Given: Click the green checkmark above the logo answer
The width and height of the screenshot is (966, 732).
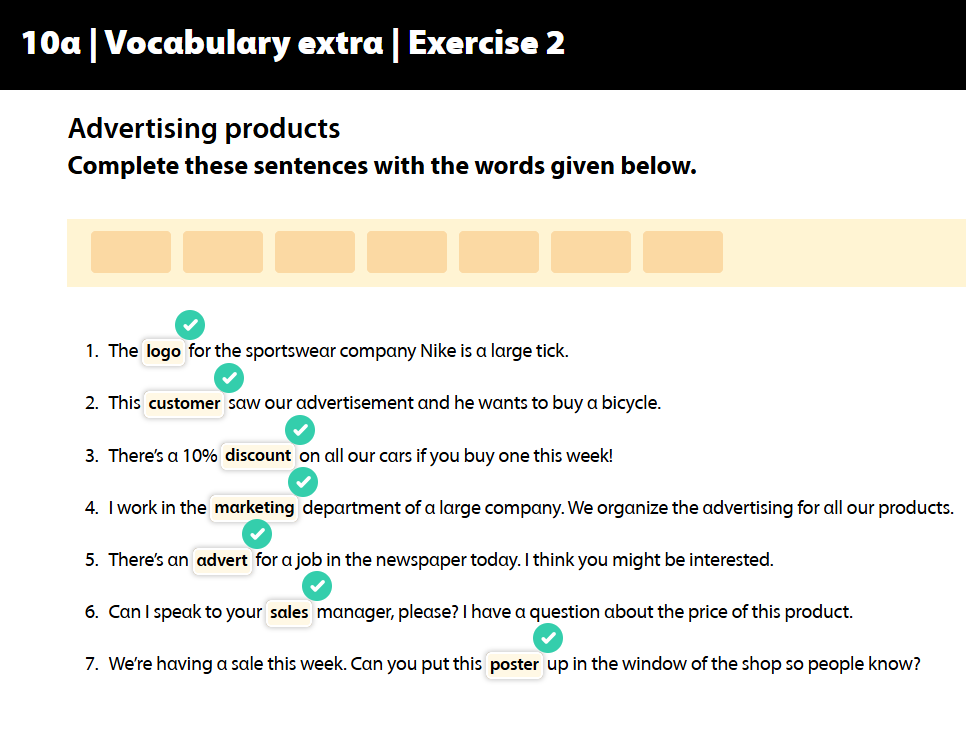Looking at the screenshot, I should coord(190,325).
